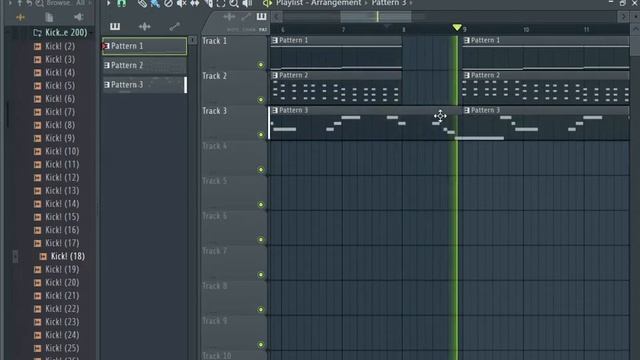Select the pencil Draw tool
The image size is (640, 360).
click(142, 3)
